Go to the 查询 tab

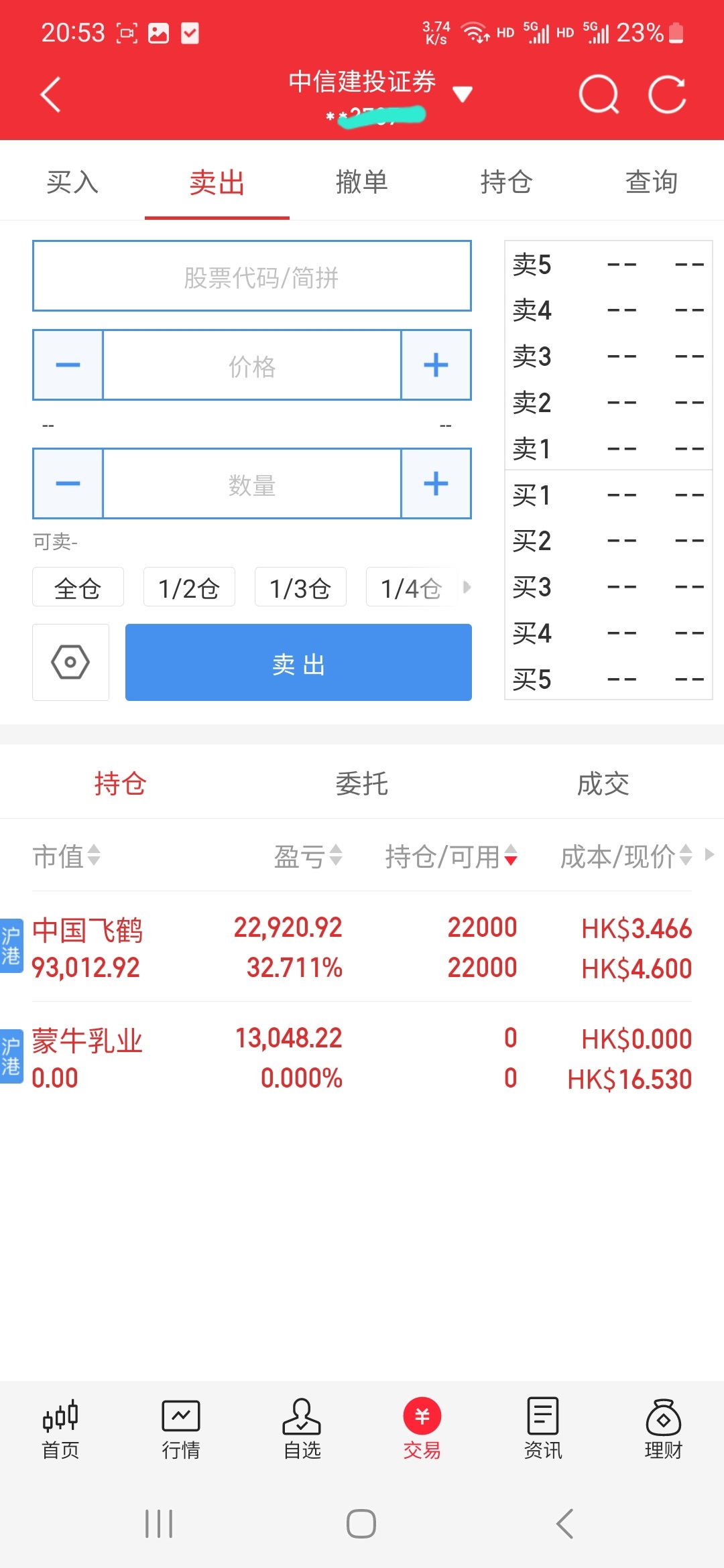[652, 182]
